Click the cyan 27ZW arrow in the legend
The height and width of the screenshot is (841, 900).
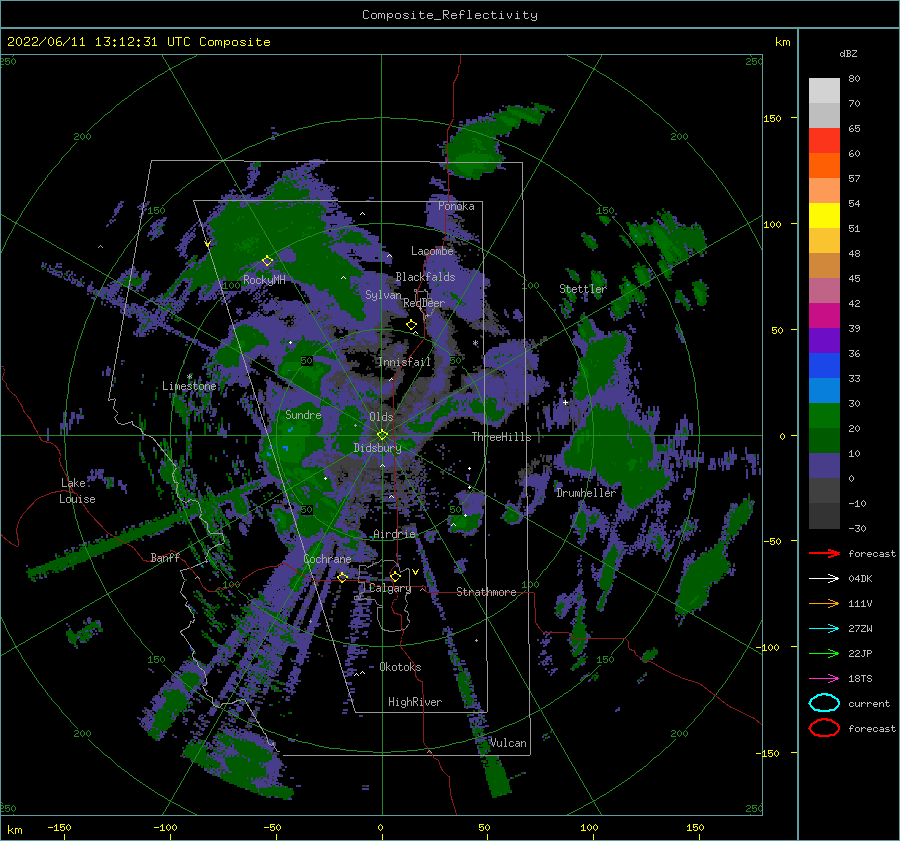pyautogui.click(x=824, y=629)
